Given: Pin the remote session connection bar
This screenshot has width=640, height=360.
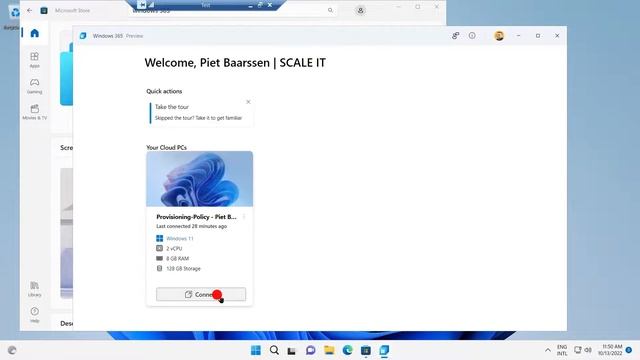Looking at the screenshot, I should 142,5.
